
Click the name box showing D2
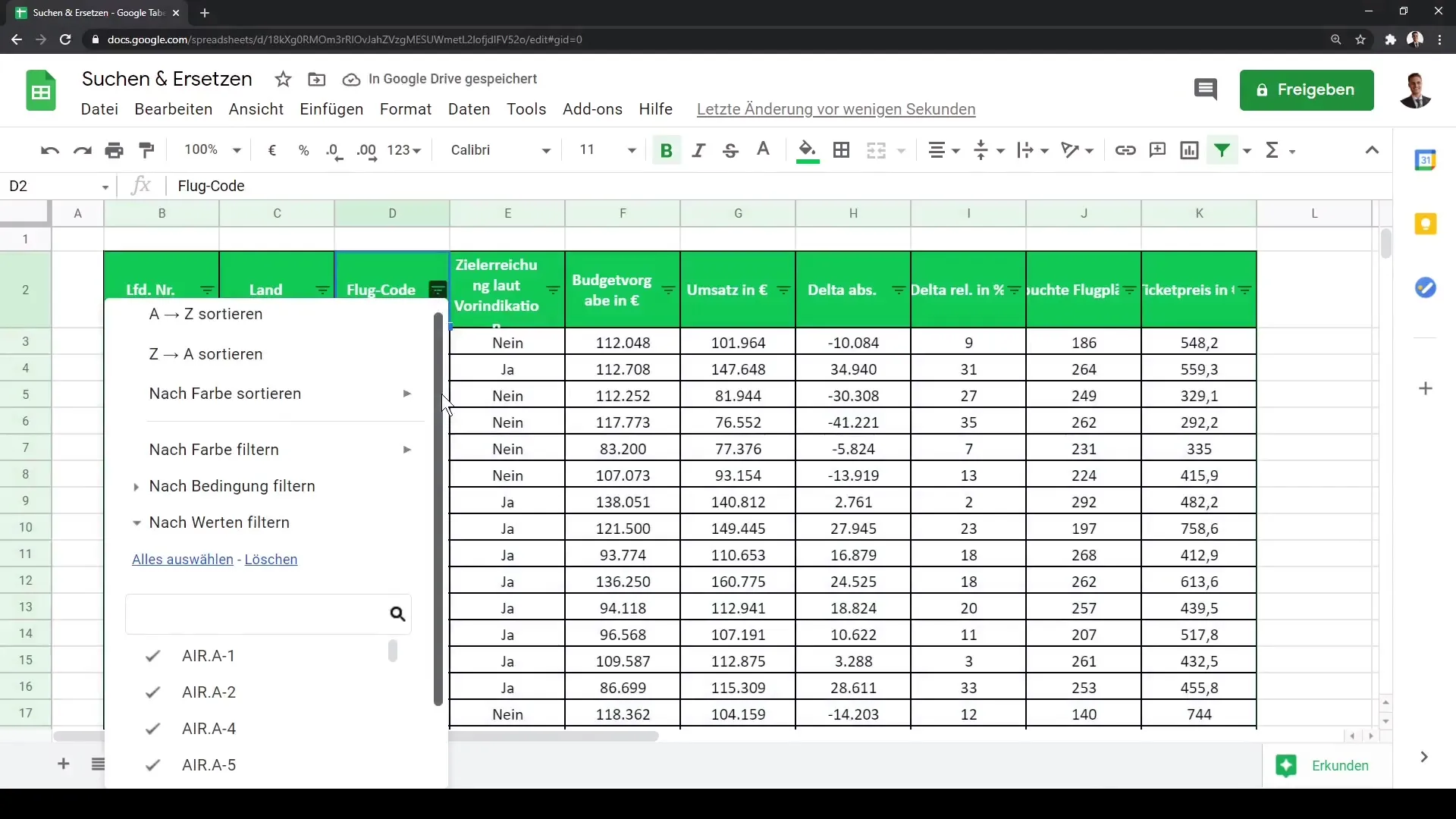(59, 187)
